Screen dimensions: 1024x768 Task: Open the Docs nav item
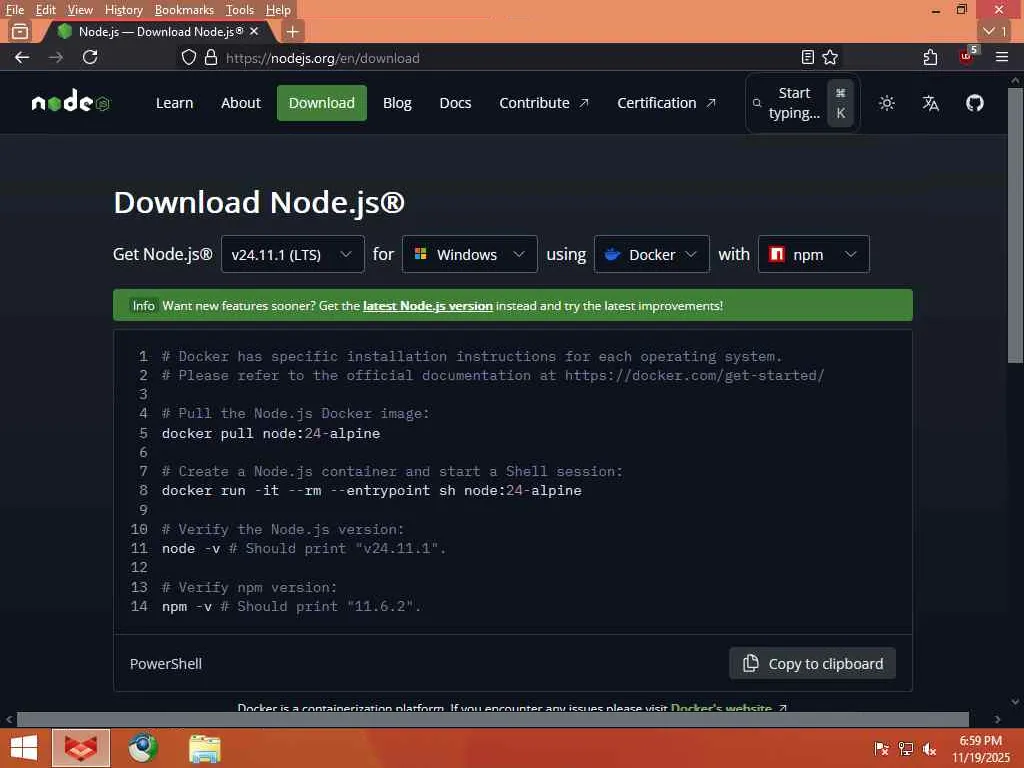coord(455,103)
